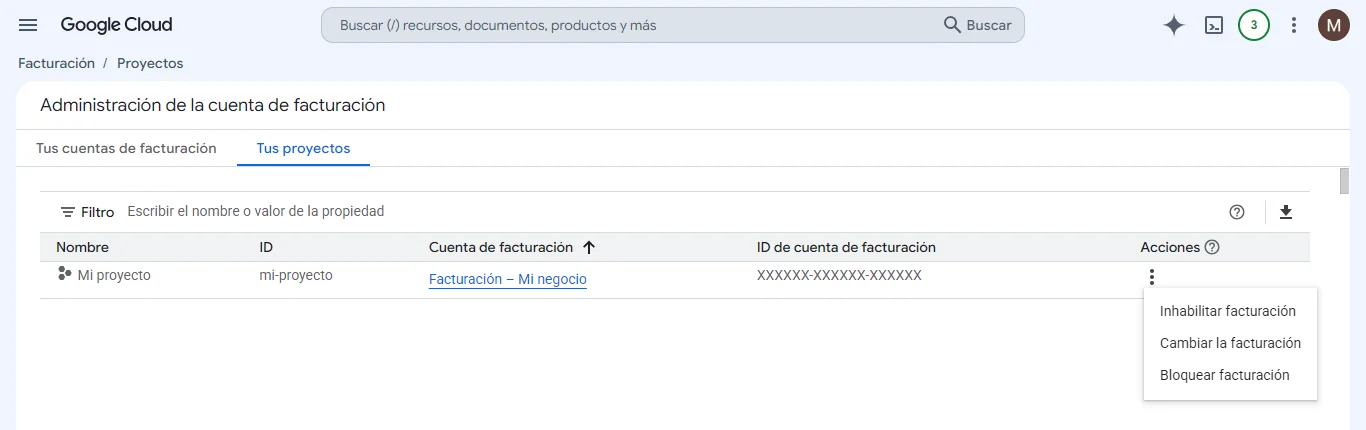Screen dimensions: 1366x430
Task: Click the vertical scrollbar thumb
Action: coord(1344,180)
